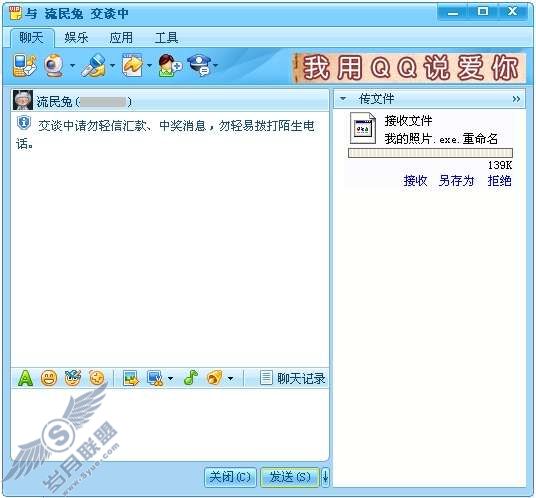The width and height of the screenshot is (536, 498).
Task: Expand the gift icon dropdown arrow
Action: pyautogui.click(x=230, y=378)
